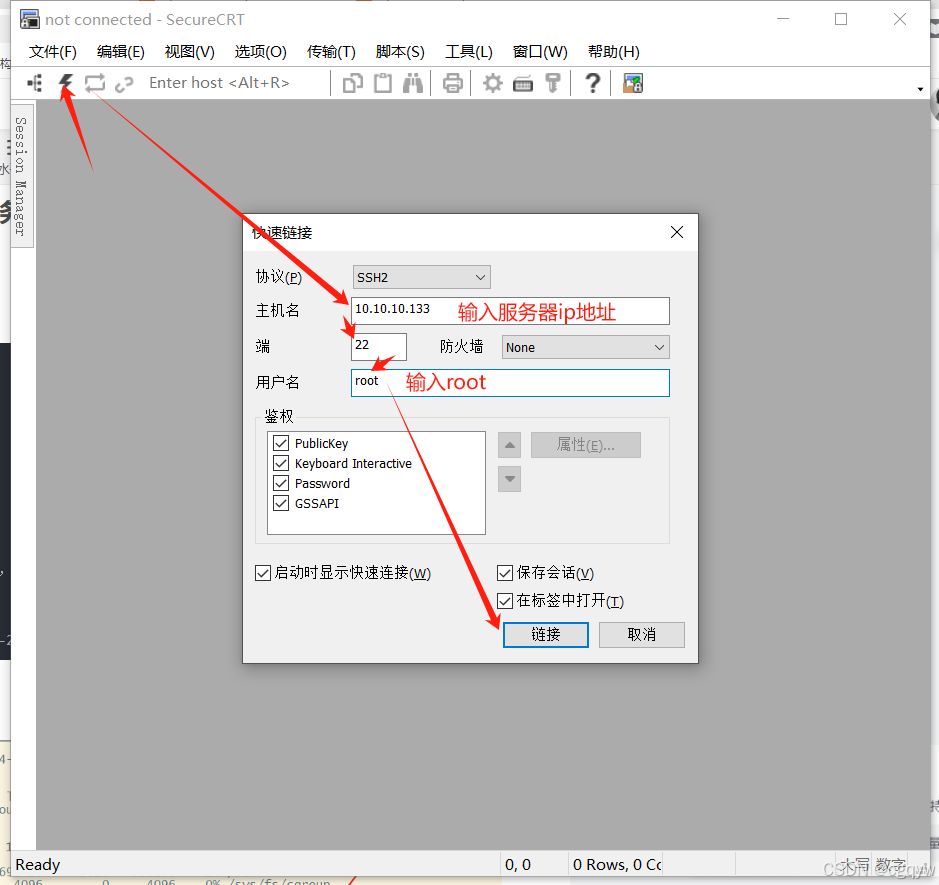Toggle the PublicKey authentication checkbox

point(281,443)
